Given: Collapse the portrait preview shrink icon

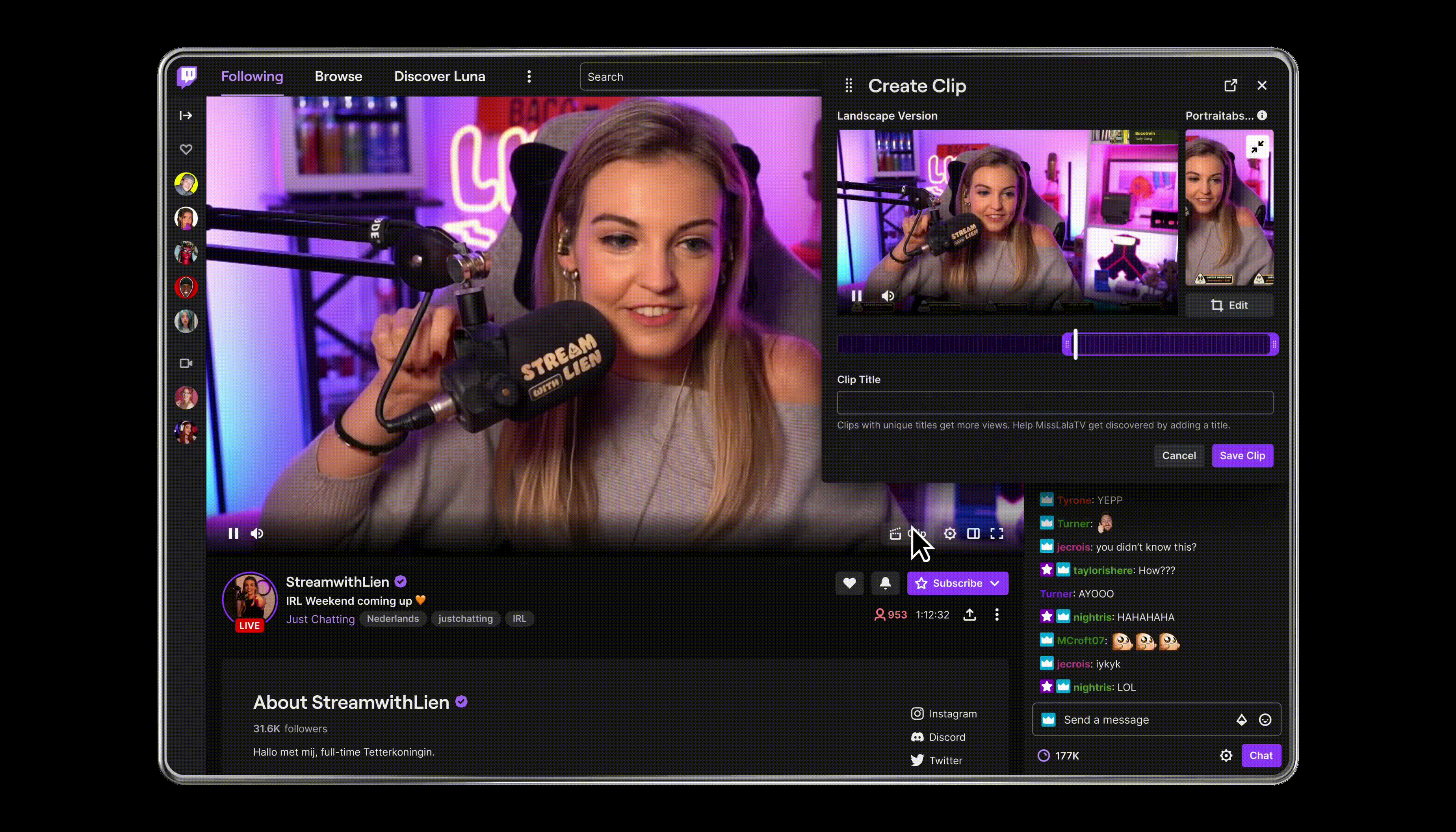Looking at the screenshot, I should coord(1257,147).
